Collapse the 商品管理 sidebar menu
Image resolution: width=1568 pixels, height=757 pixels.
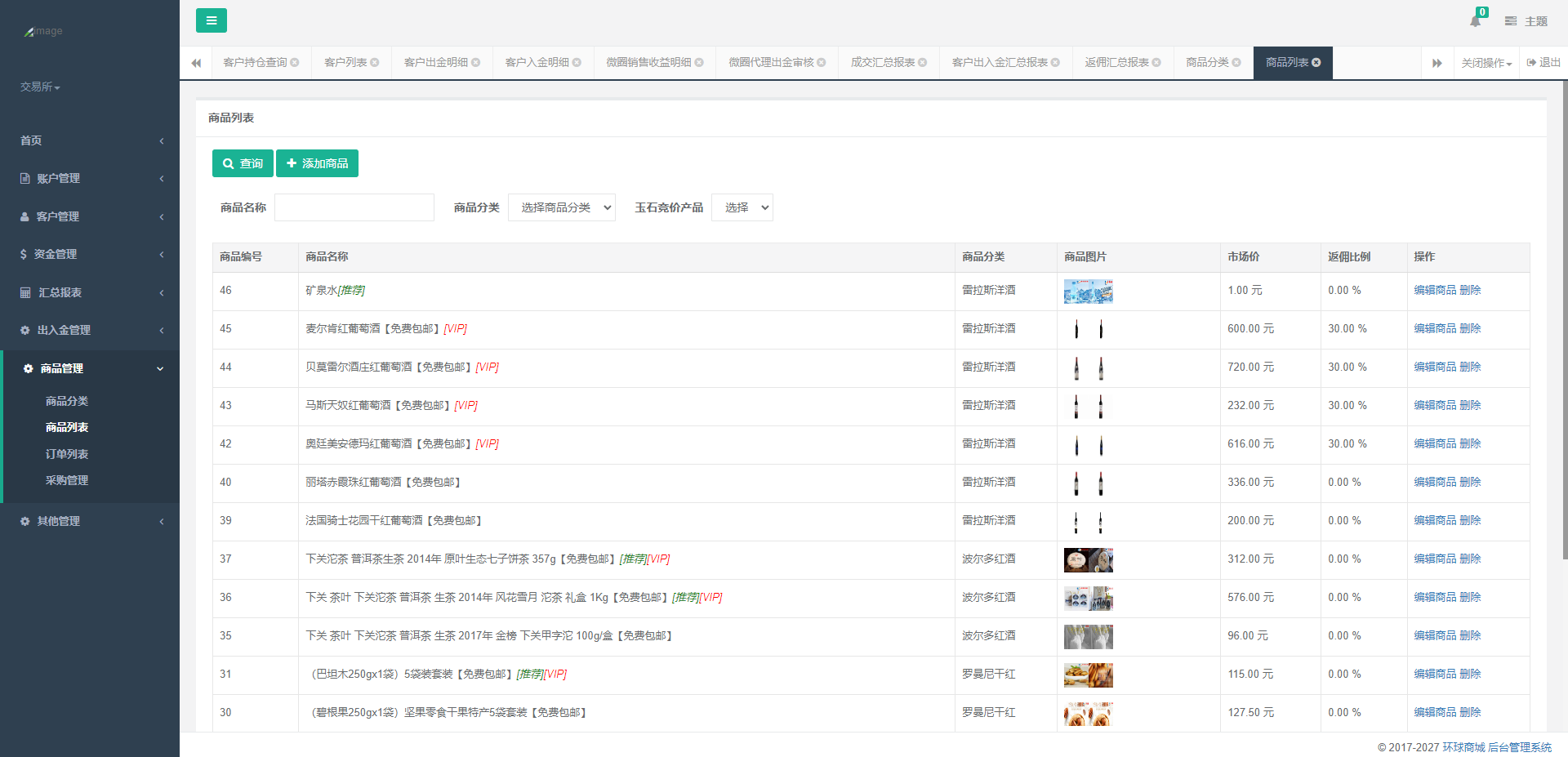pos(90,368)
